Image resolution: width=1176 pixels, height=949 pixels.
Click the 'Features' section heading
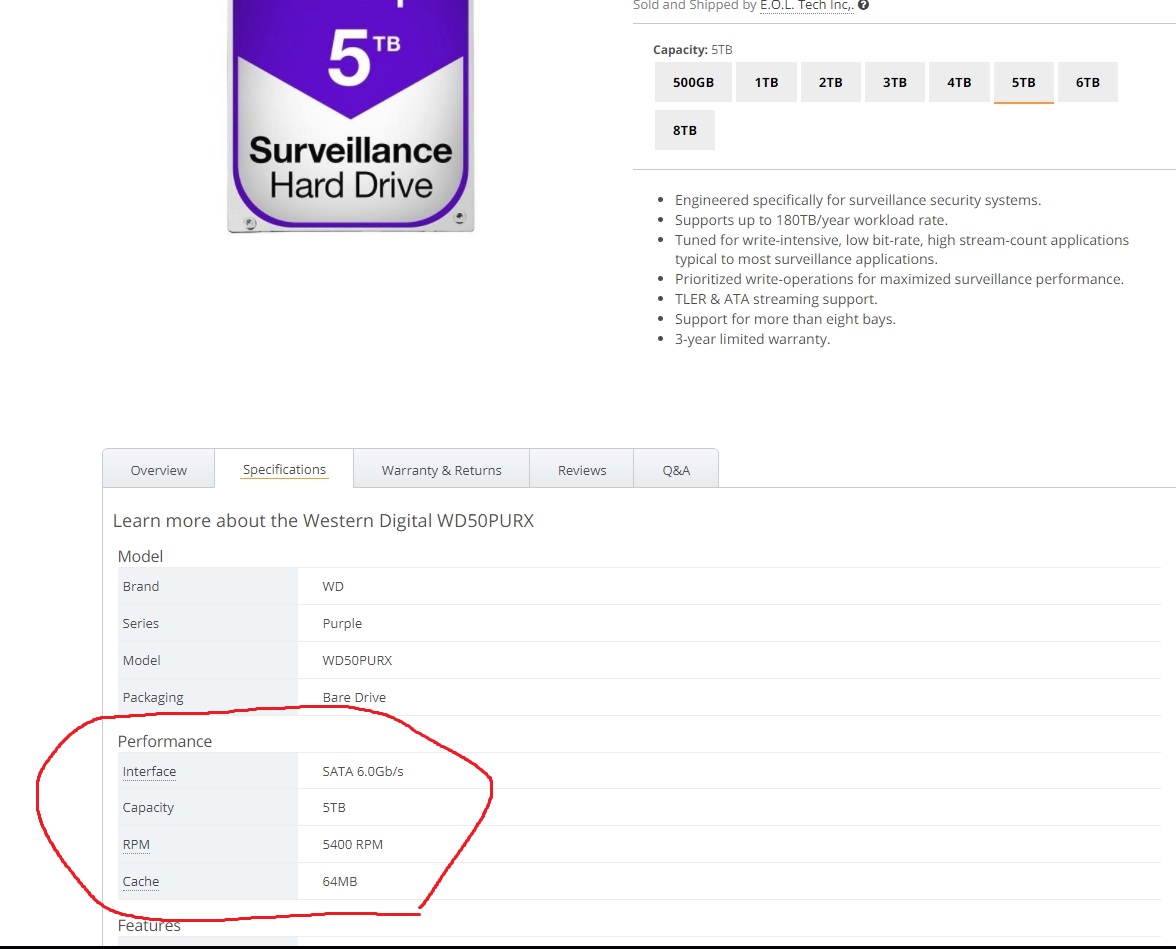click(149, 926)
